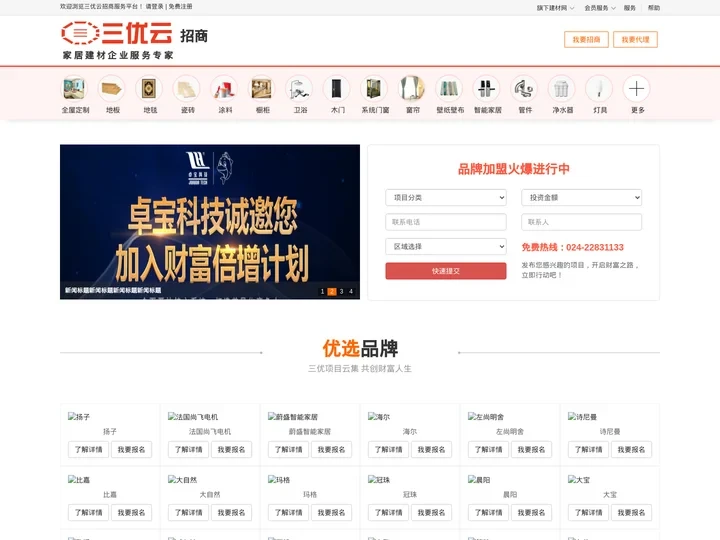
Task: Open the 全屋定制 category icon
Action: tap(75, 88)
